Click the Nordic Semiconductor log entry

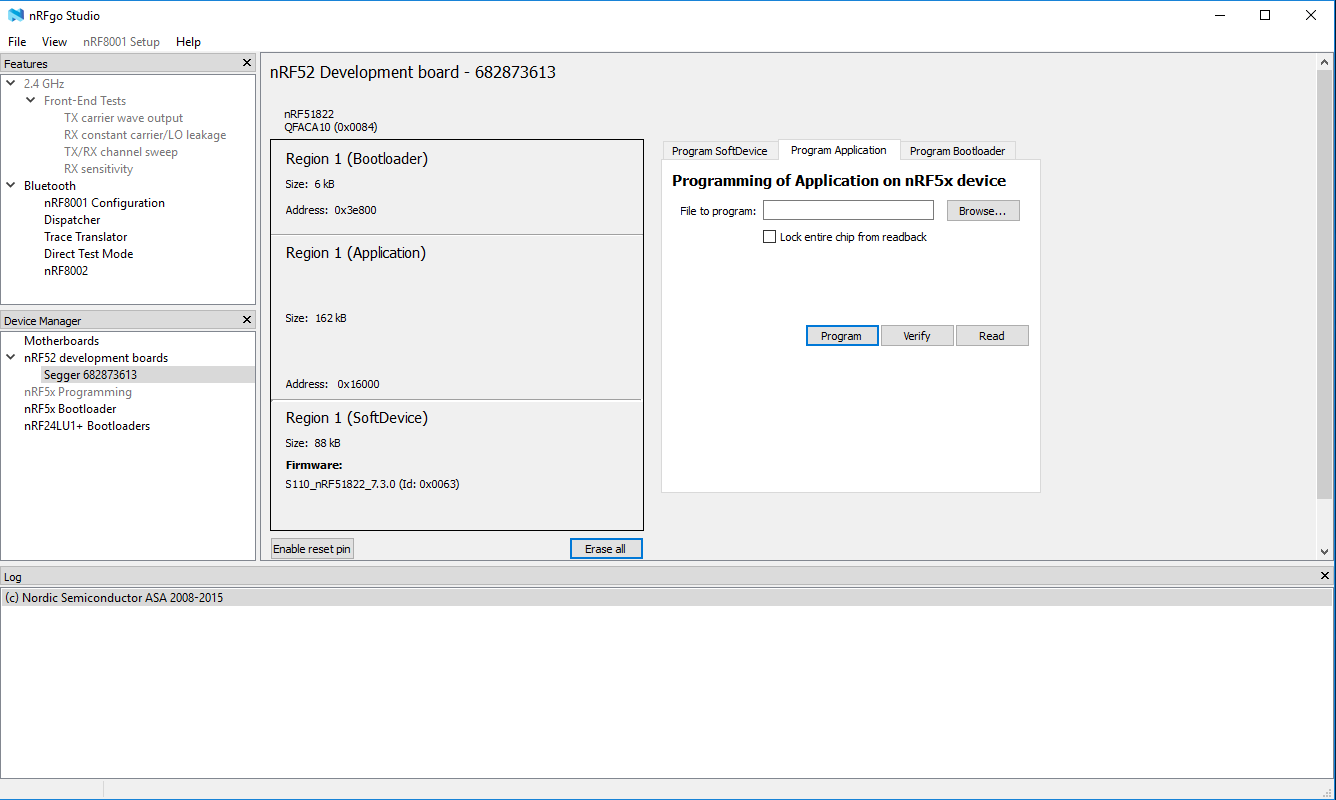coord(667,598)
